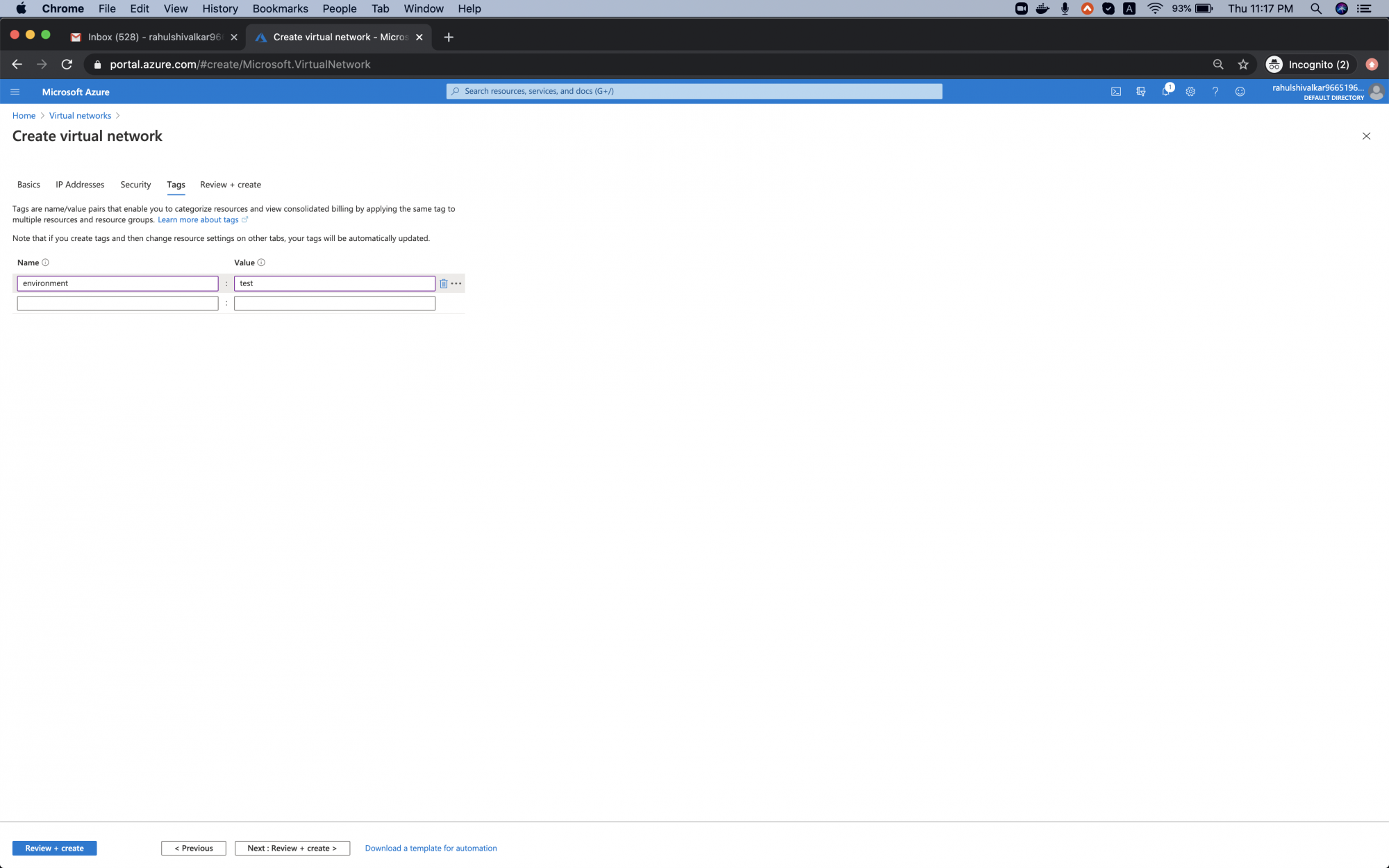The image size is (1389, 868).
Task: Click the Review + create bottom button
Action: pyautogui.click(x=54, y=848)
